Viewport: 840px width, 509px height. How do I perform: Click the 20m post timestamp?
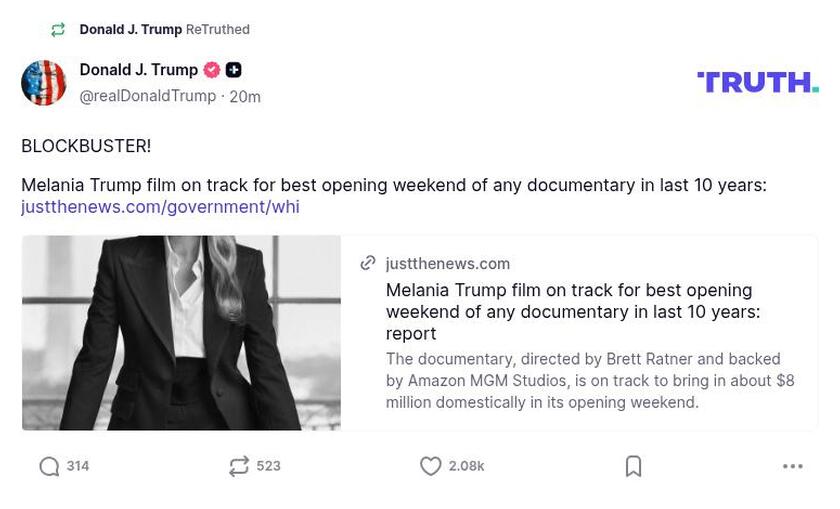[x=245, y=97]
